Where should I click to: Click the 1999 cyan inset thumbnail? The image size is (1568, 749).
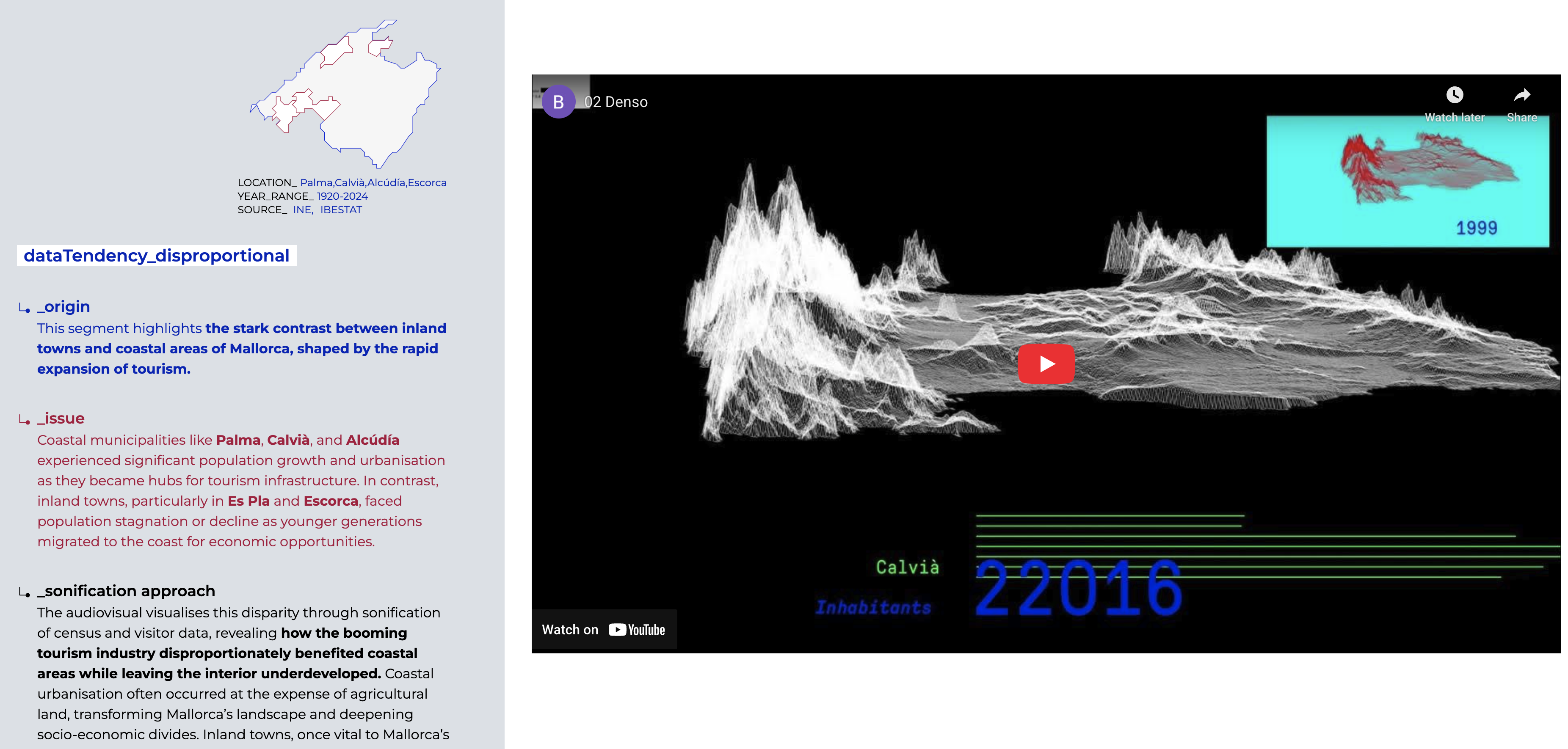tap(1407, 181)
